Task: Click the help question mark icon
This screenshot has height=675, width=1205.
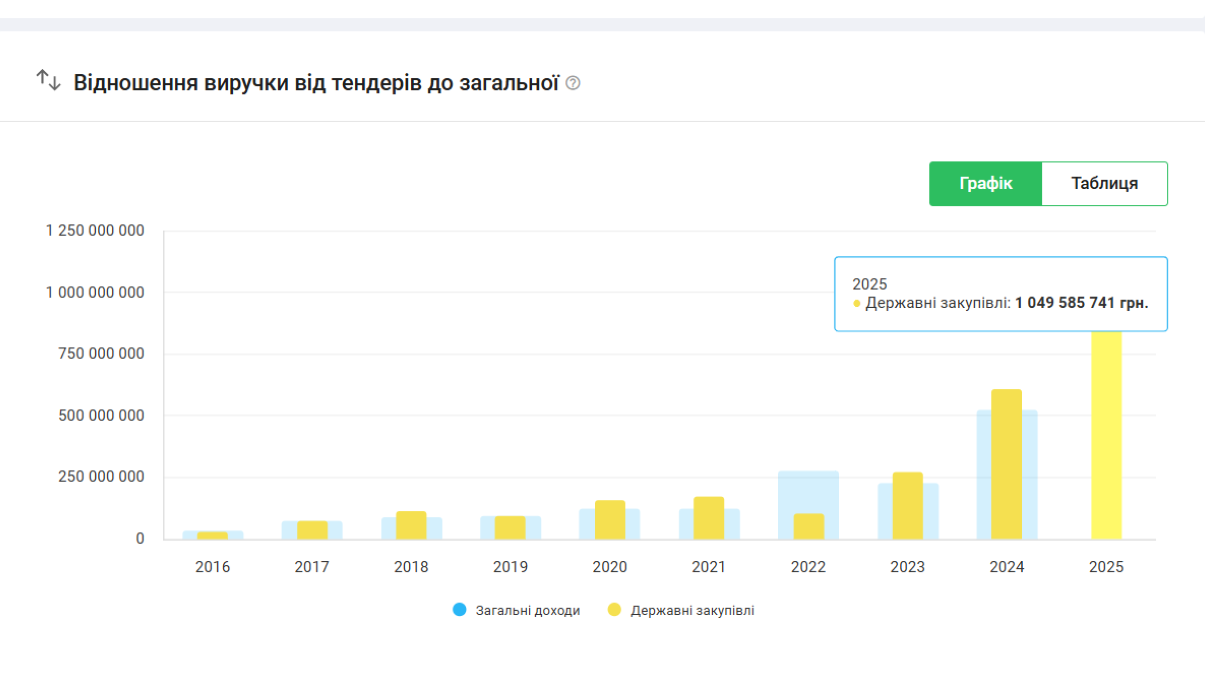Action: pos(573,84)
